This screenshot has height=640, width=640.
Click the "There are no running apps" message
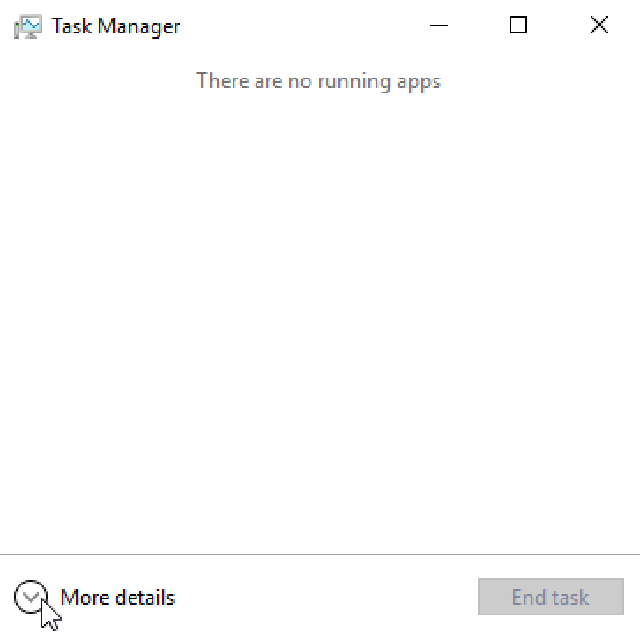[318, 81]
